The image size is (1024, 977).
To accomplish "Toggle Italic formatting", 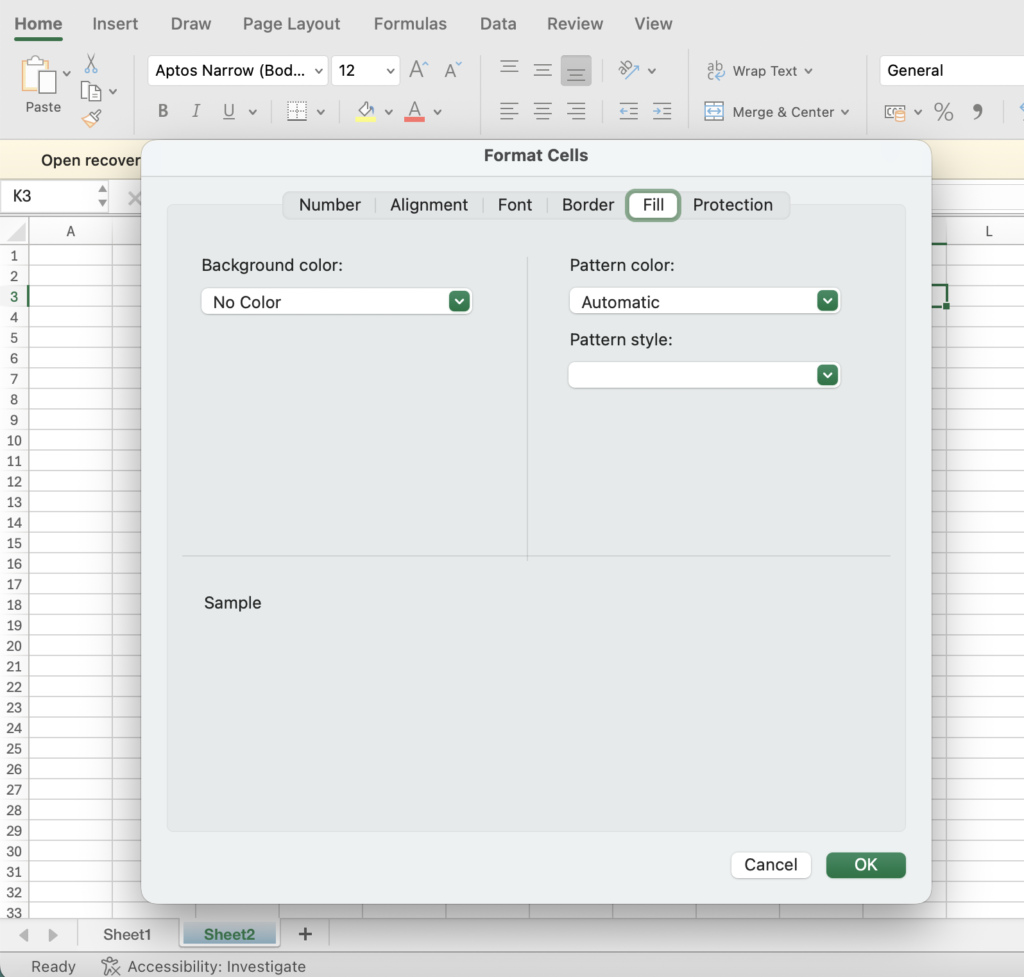I will click(x=196, y=111).
